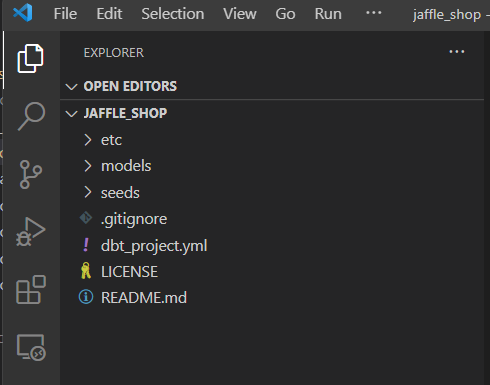This screenshot has width=490, height=385.
Task: Open the Explorer view in activity bar
Action: coord(30,58)
